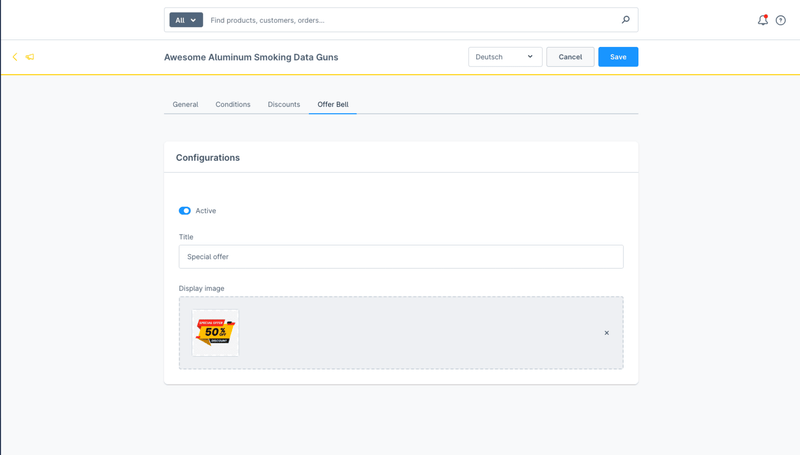The width and height of the screenshot is (800, 455).
Task: Switch to the General tab
Action: click(185, 104)
